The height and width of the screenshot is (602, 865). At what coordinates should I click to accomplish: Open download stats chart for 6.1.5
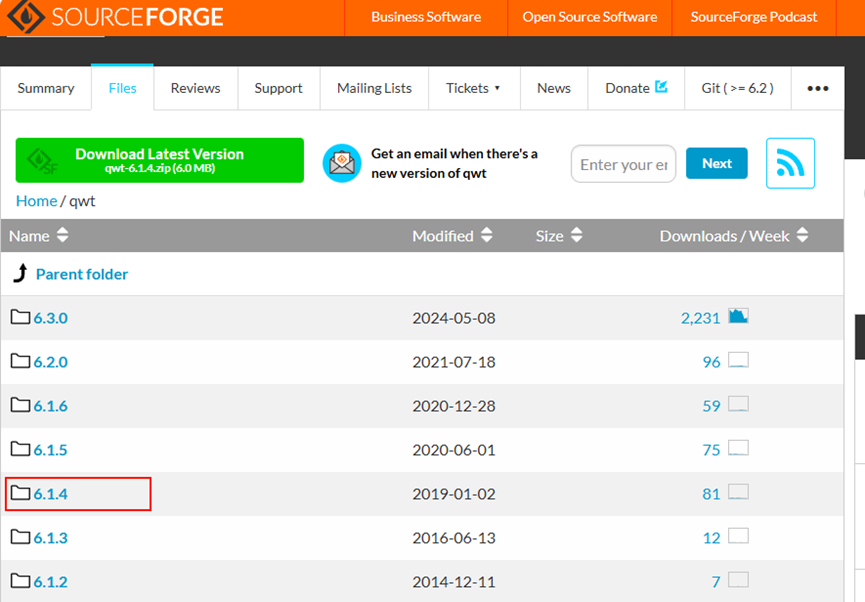pos(738,448)
